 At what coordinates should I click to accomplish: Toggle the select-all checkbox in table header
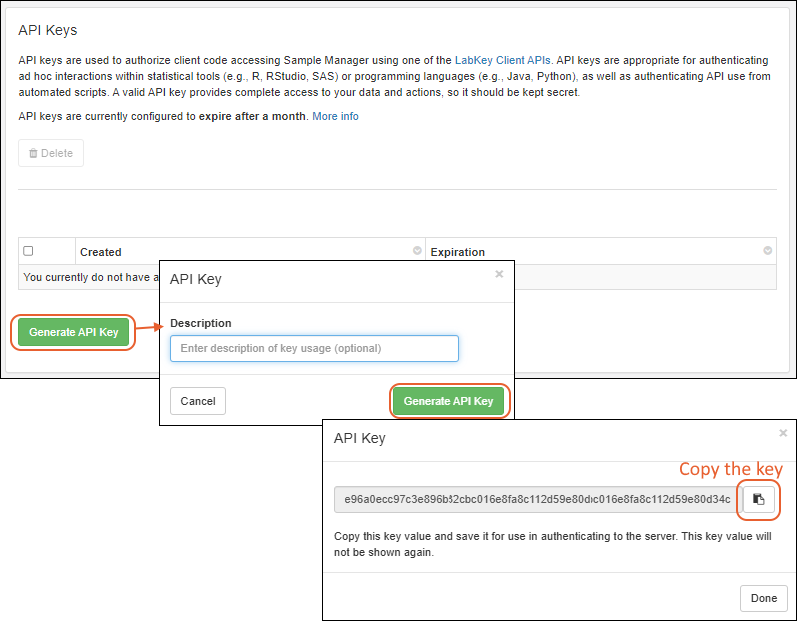click(28, 251)
